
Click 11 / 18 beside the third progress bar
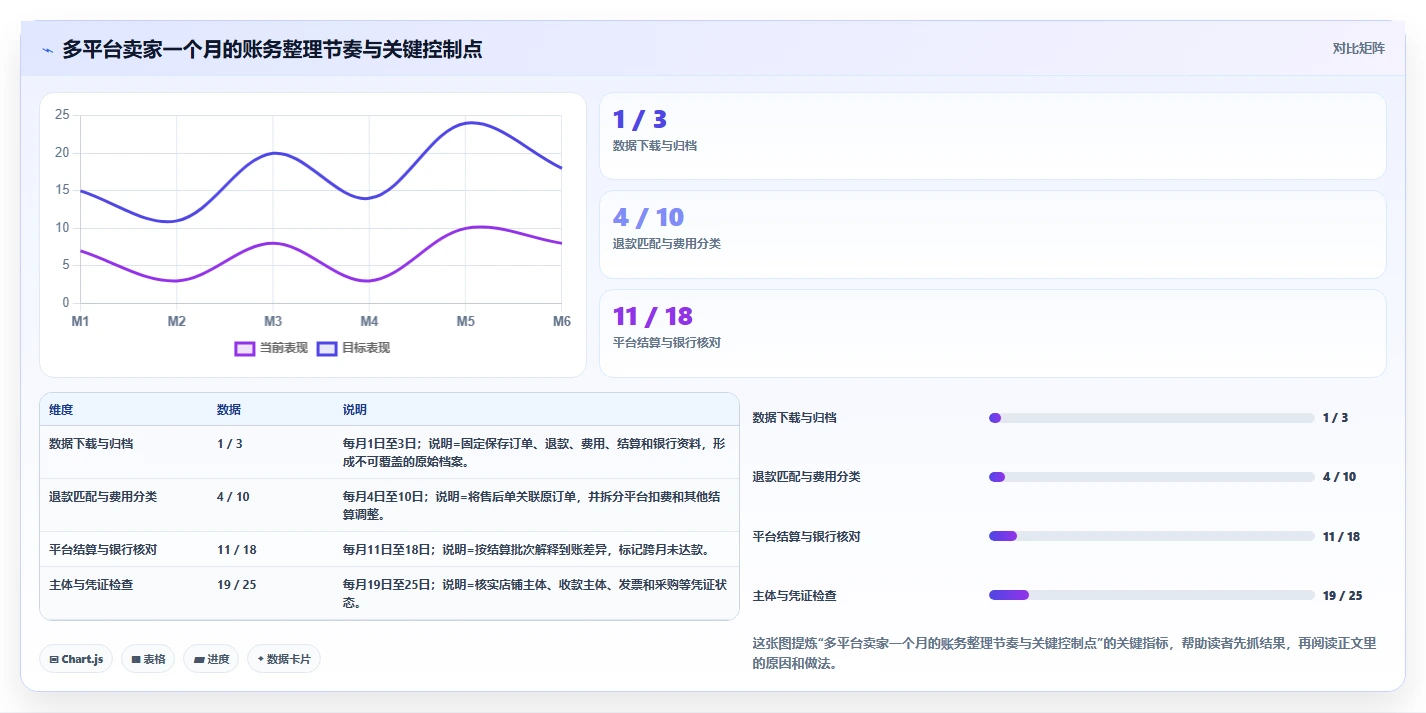tap(1341, 537)
